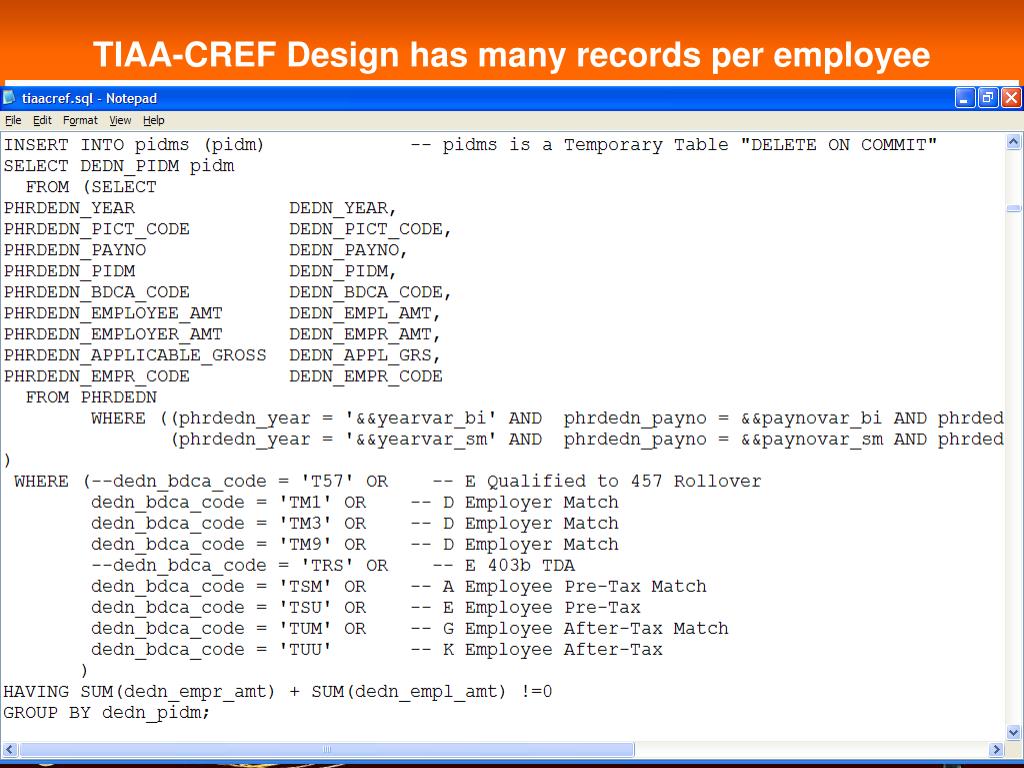Screen dimensions: 1024x768
Task: Click the '"DELETE ON COMMIT"' comment text
Action: (x=839, y=144)
